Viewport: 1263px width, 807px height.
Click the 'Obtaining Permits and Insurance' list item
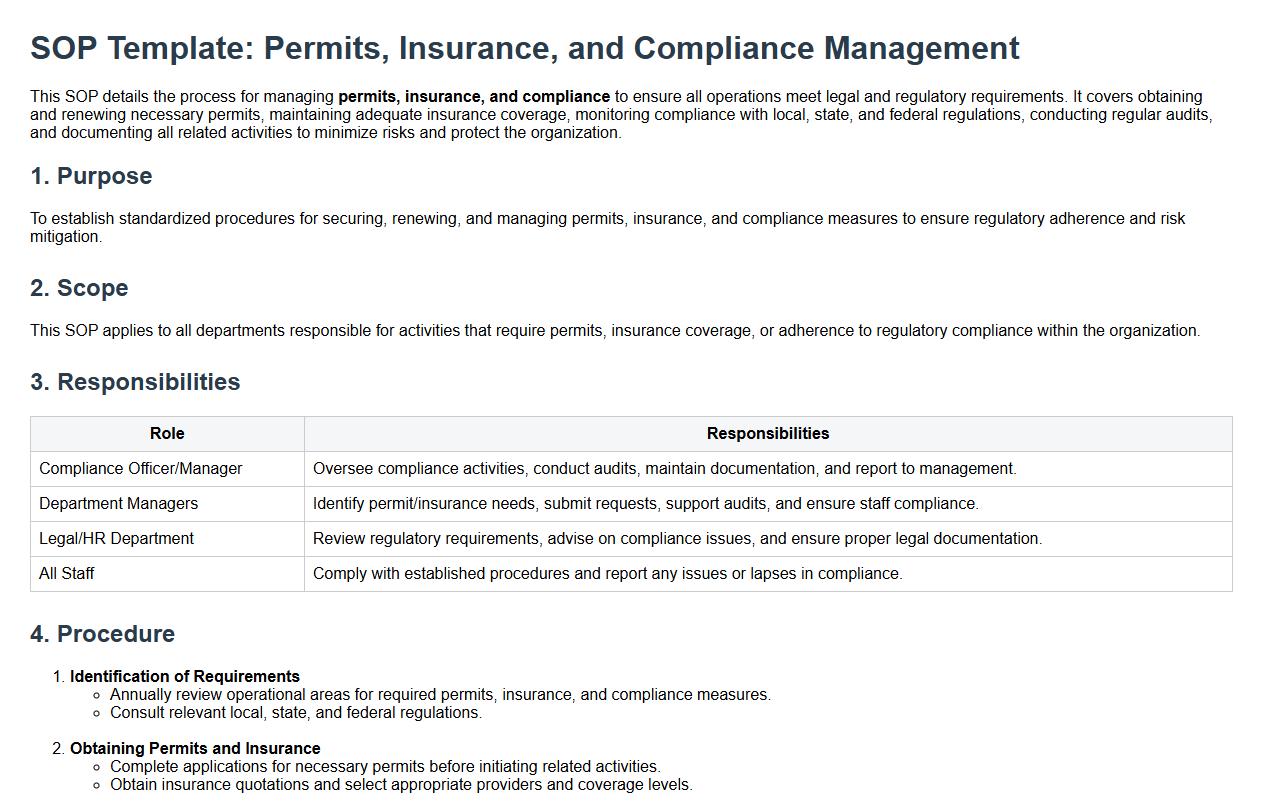click(195, 749)
